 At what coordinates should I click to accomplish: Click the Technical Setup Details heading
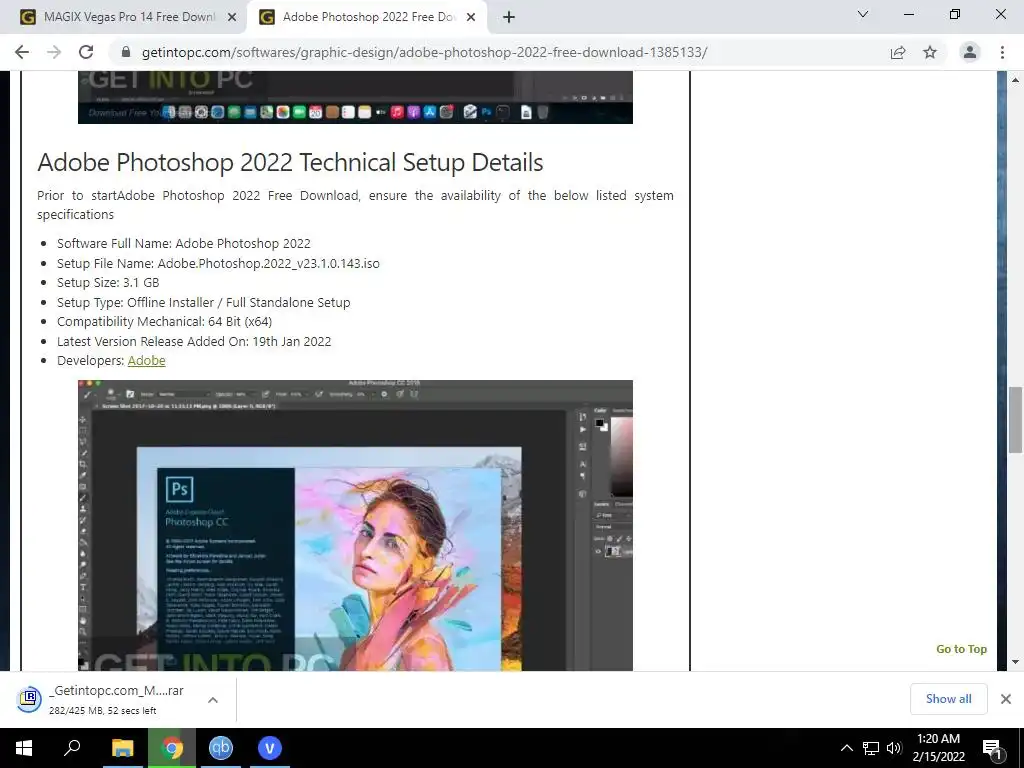(290, 162)
